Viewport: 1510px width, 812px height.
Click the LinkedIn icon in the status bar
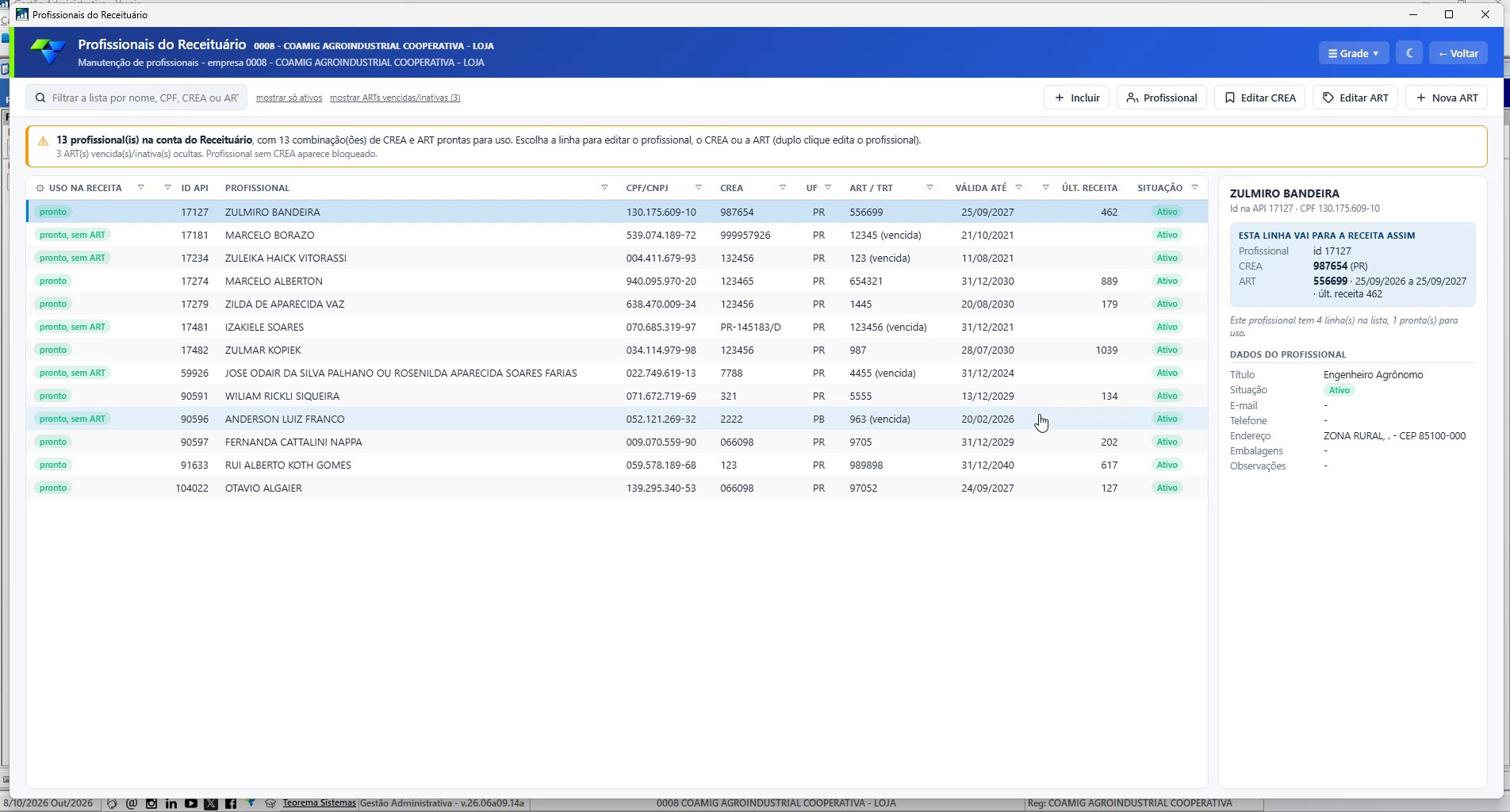tap(171, 803)
